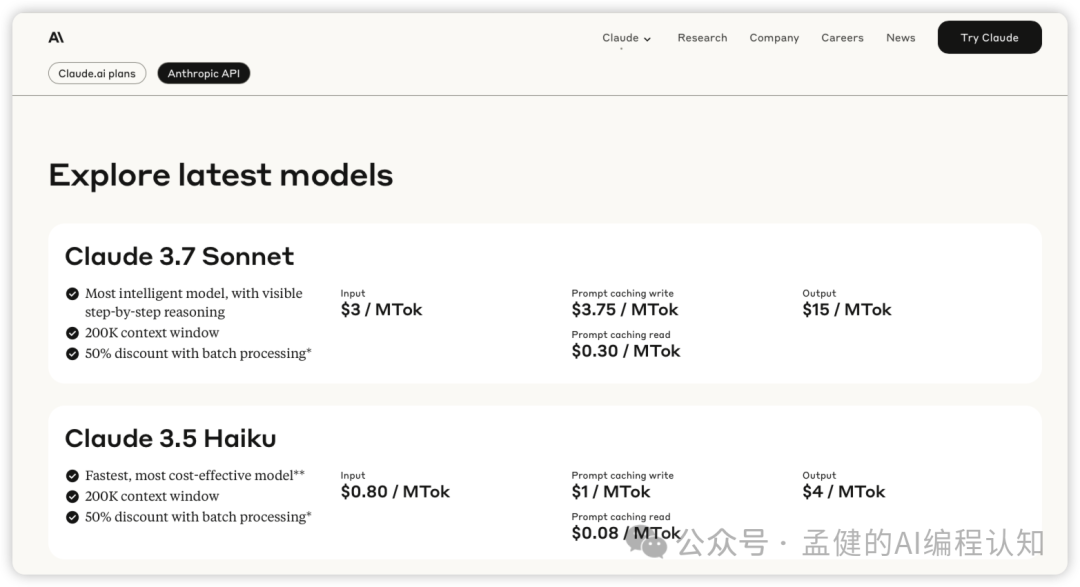Click the chevron beside Claude

(x=648, y=39)
